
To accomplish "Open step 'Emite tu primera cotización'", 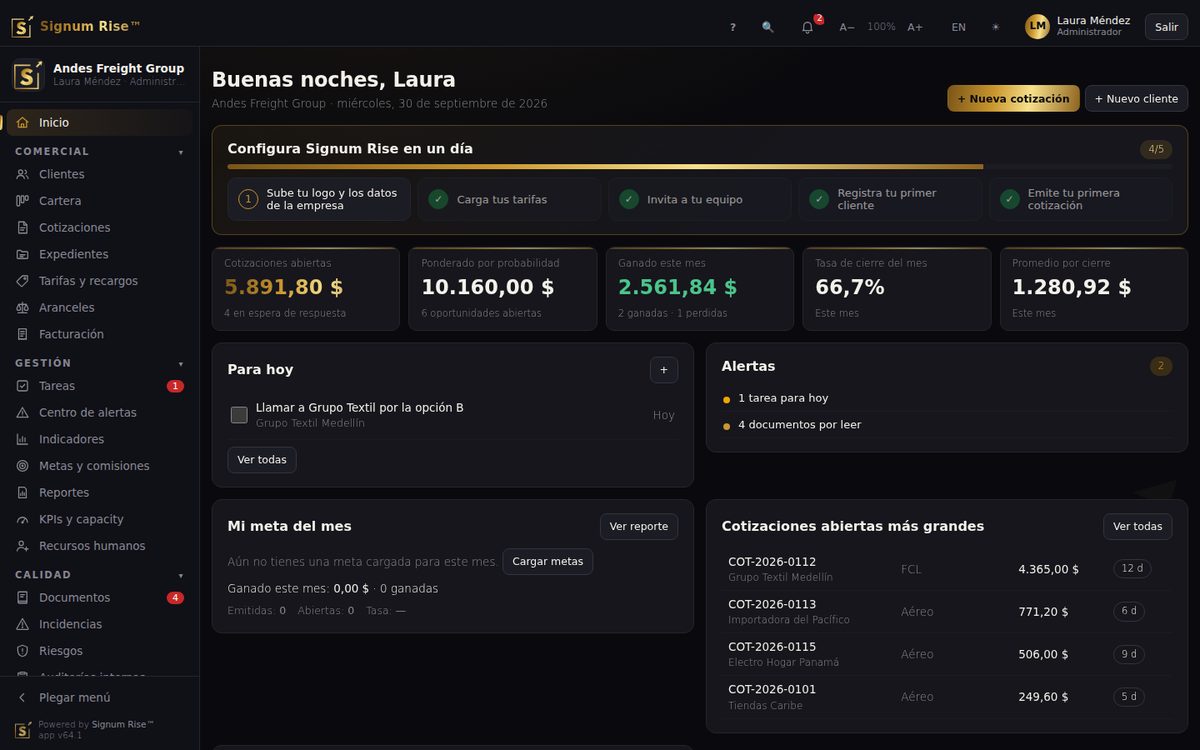I will click(x=1081, y=199).
